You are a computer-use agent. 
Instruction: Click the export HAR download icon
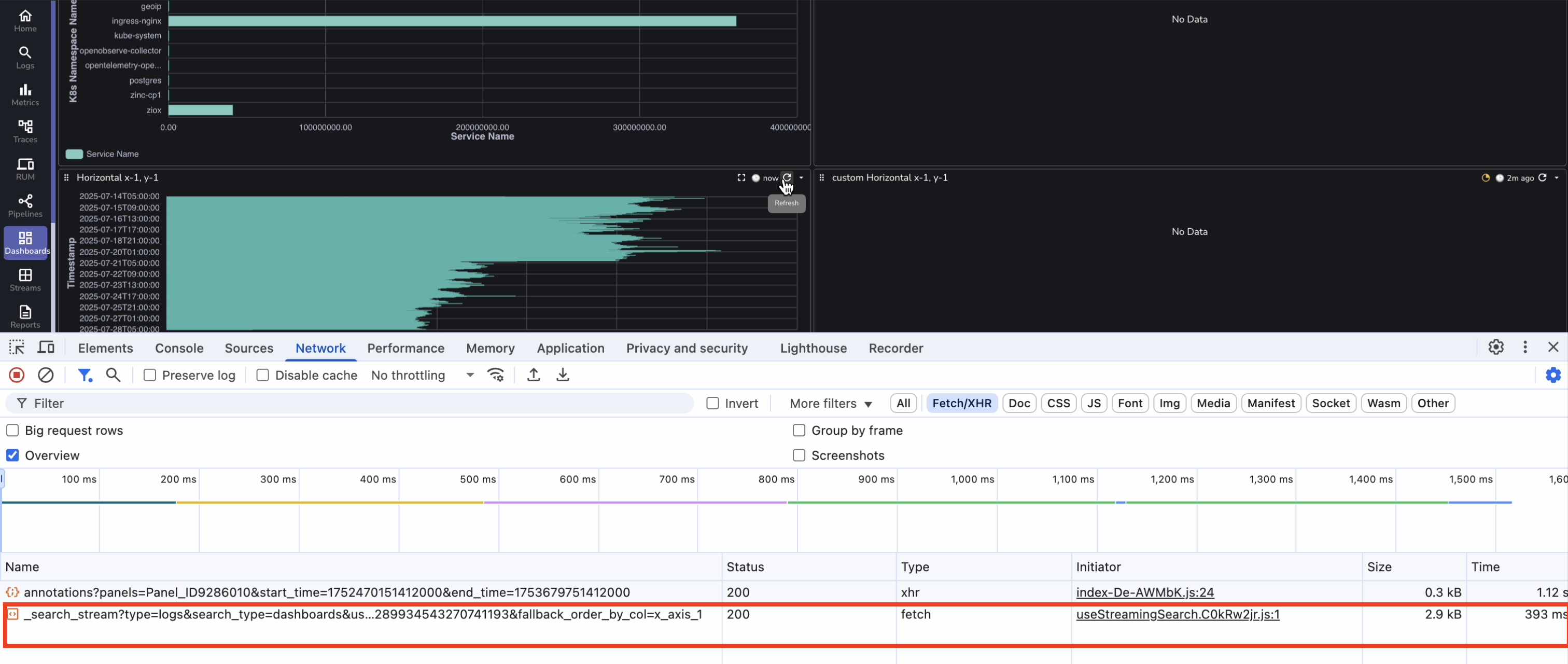(563, 375)
